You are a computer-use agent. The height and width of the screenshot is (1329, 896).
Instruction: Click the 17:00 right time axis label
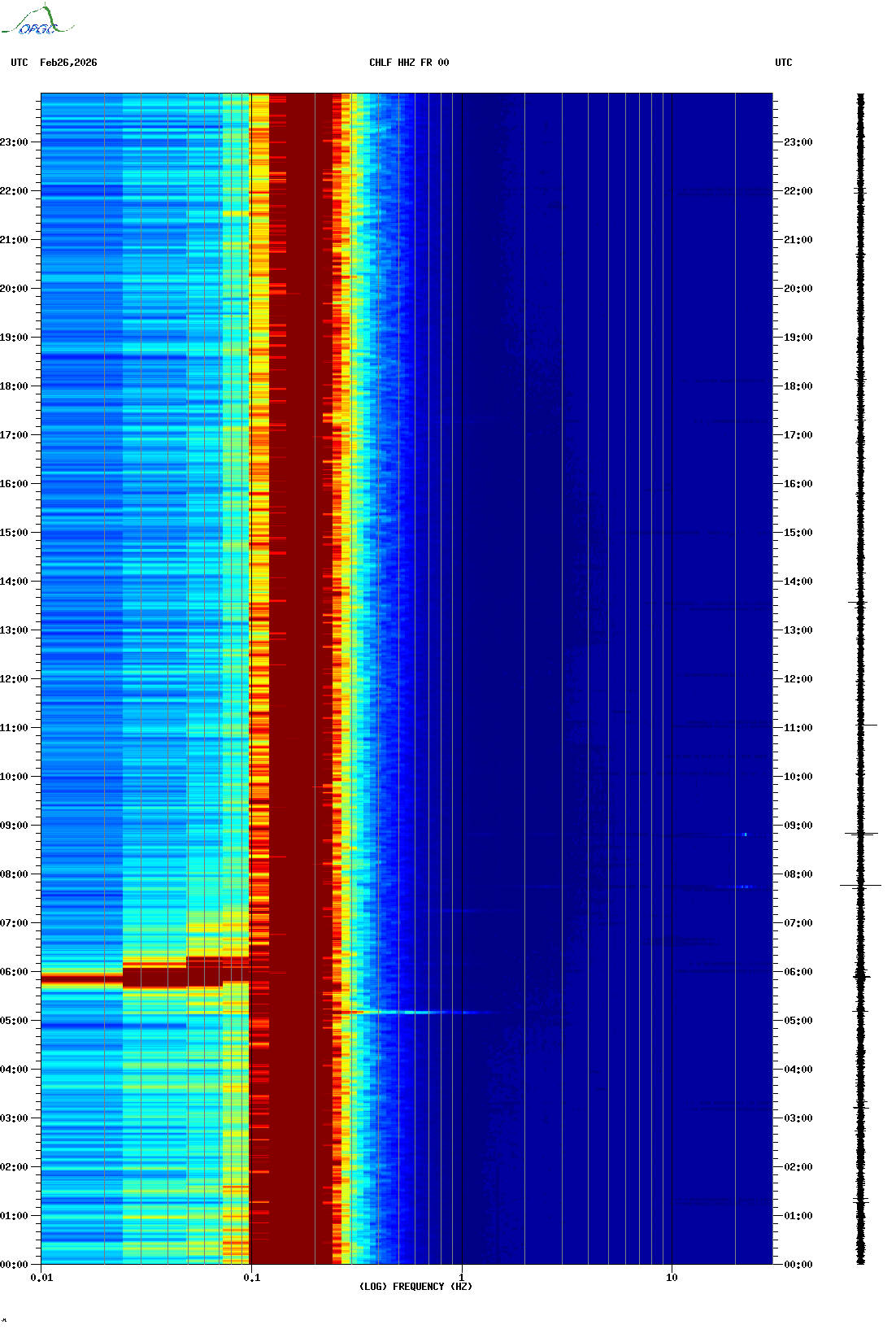798,435
